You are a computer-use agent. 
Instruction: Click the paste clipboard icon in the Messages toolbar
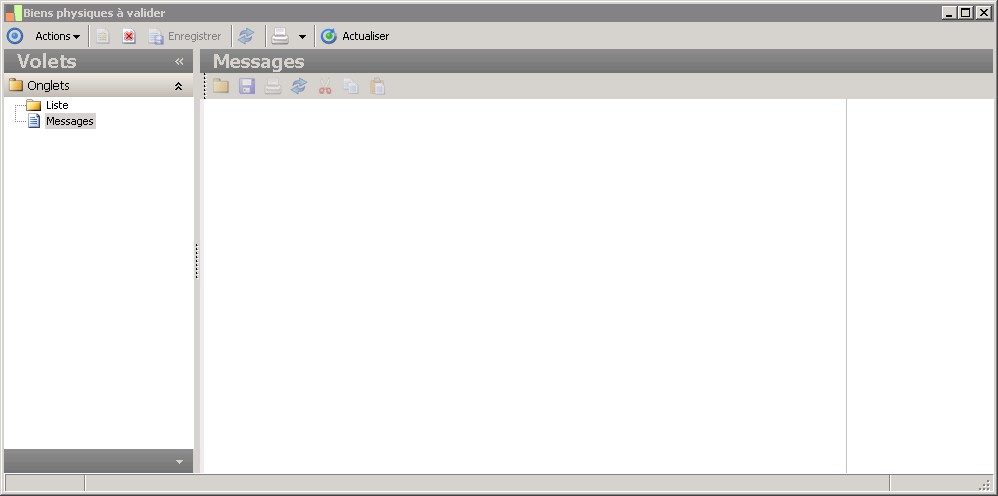pos(377,86)
